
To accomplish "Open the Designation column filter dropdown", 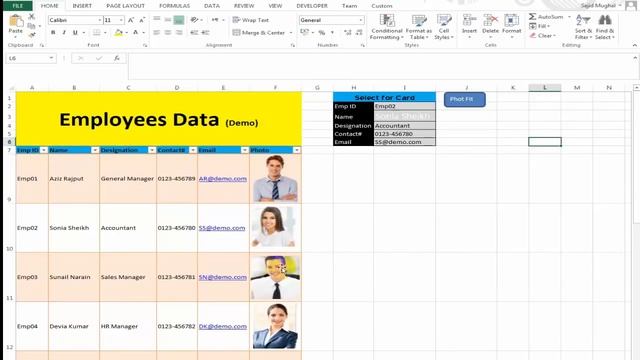I will point(152,150).
